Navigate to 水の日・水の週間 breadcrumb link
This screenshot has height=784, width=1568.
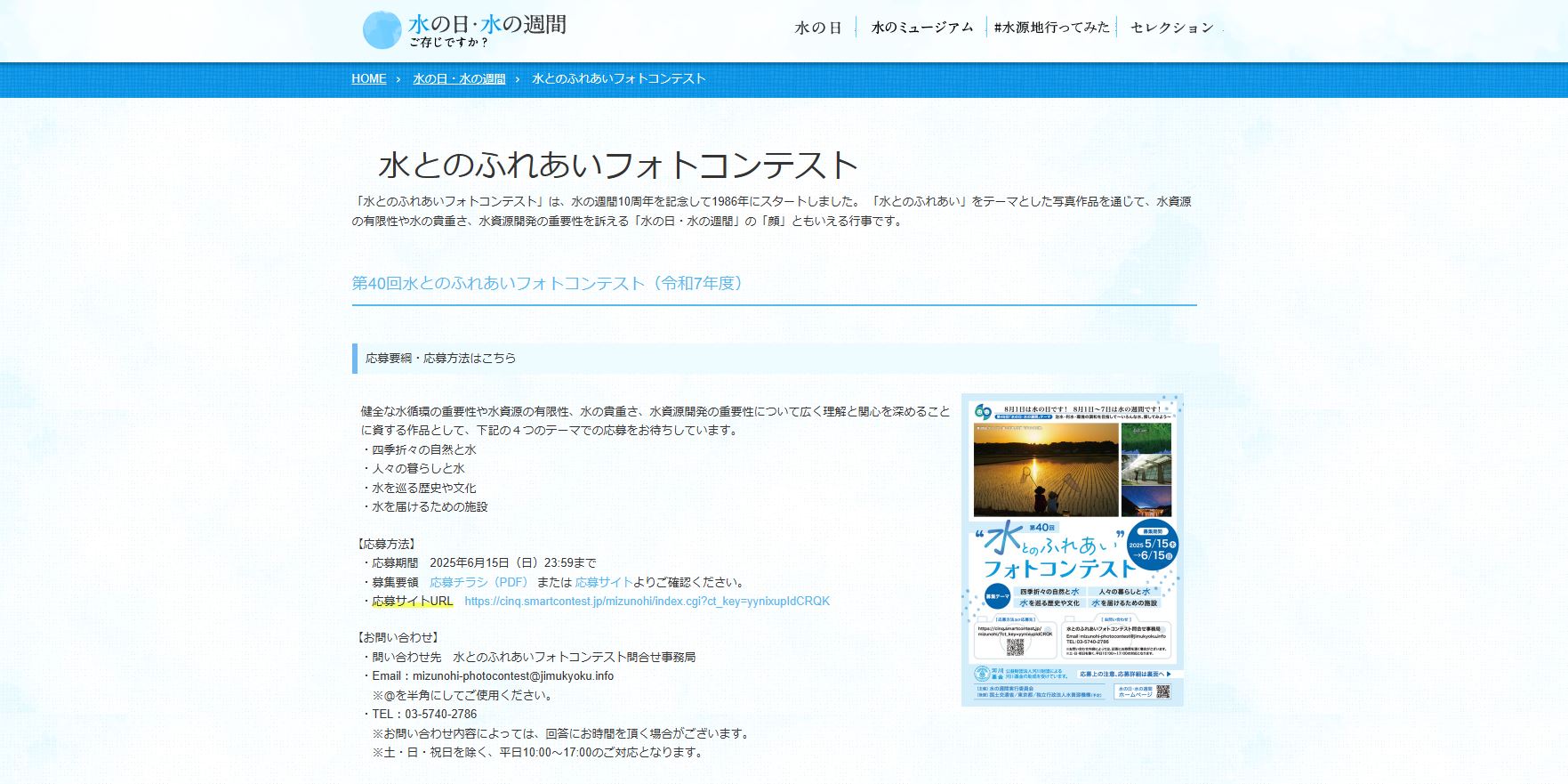[x=459, y=79]
